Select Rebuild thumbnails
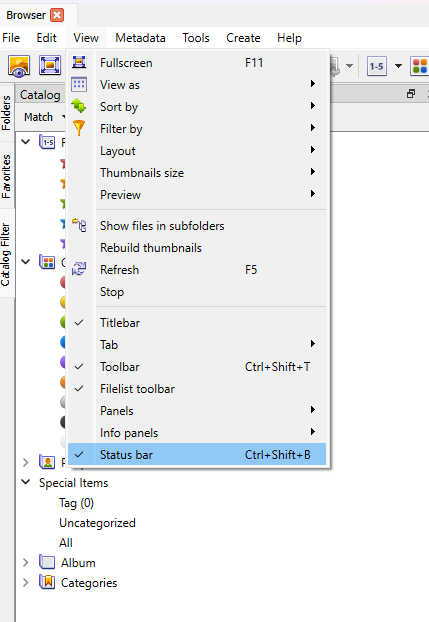This screenshot has width=429, height=622. tap(151, 248)
